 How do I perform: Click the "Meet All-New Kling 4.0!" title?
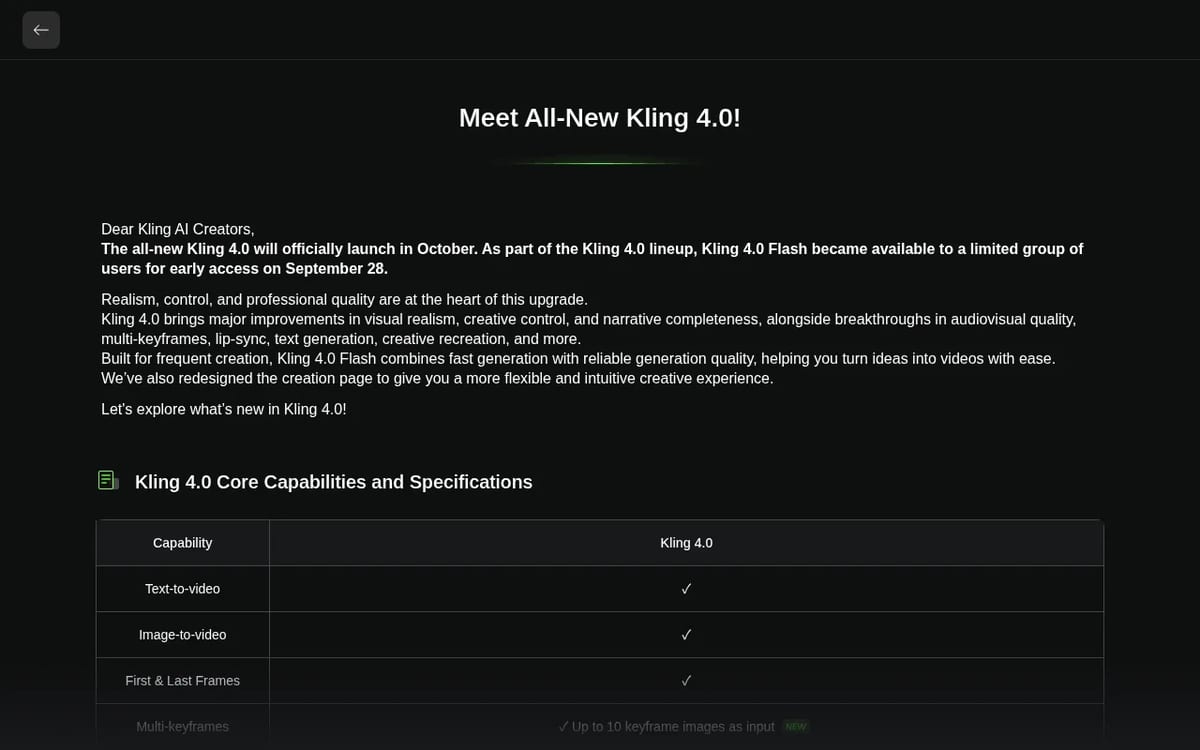[x=600, y=118]
